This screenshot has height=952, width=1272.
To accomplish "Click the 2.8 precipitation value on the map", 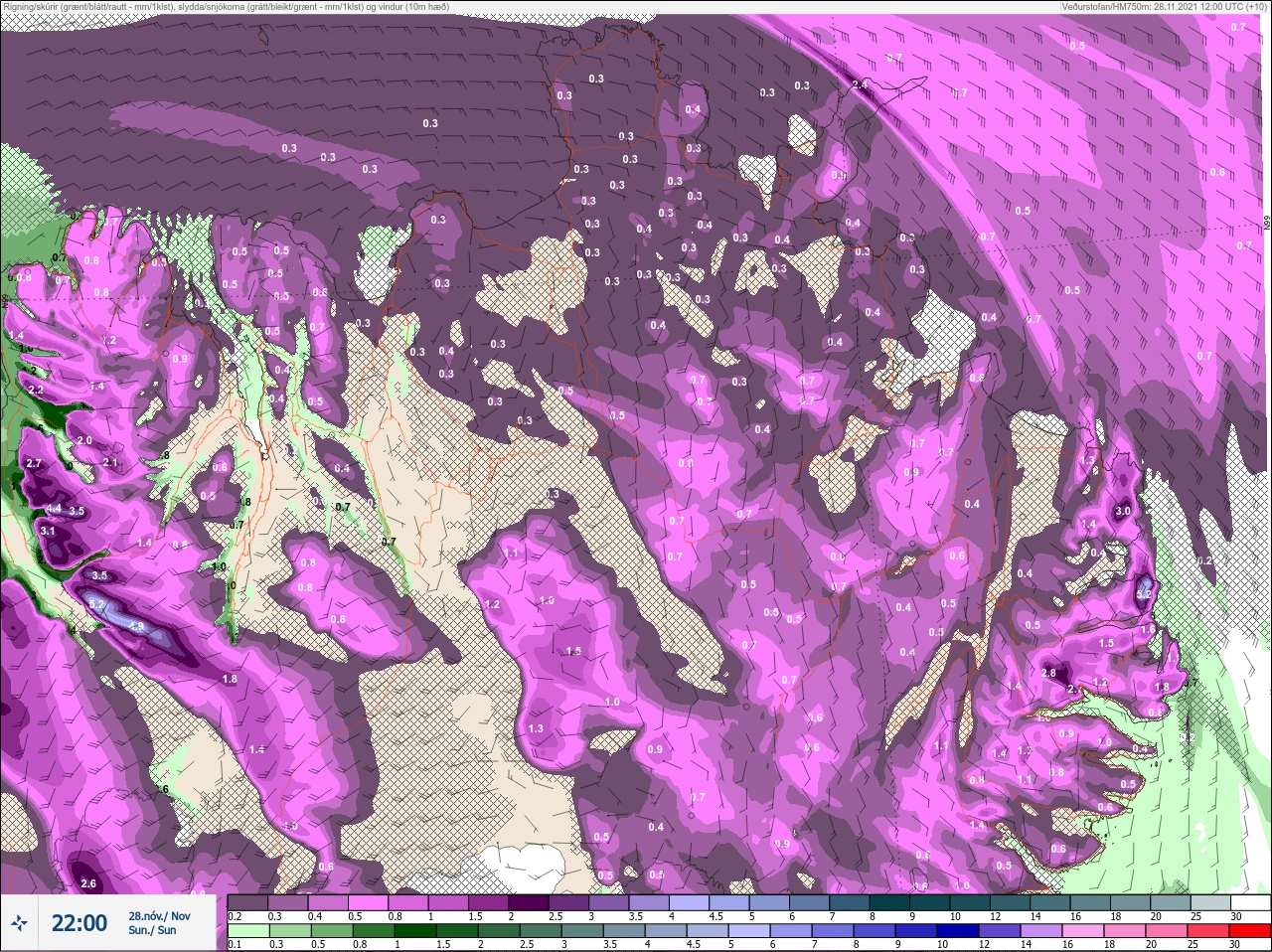I will pos(1048,673).
